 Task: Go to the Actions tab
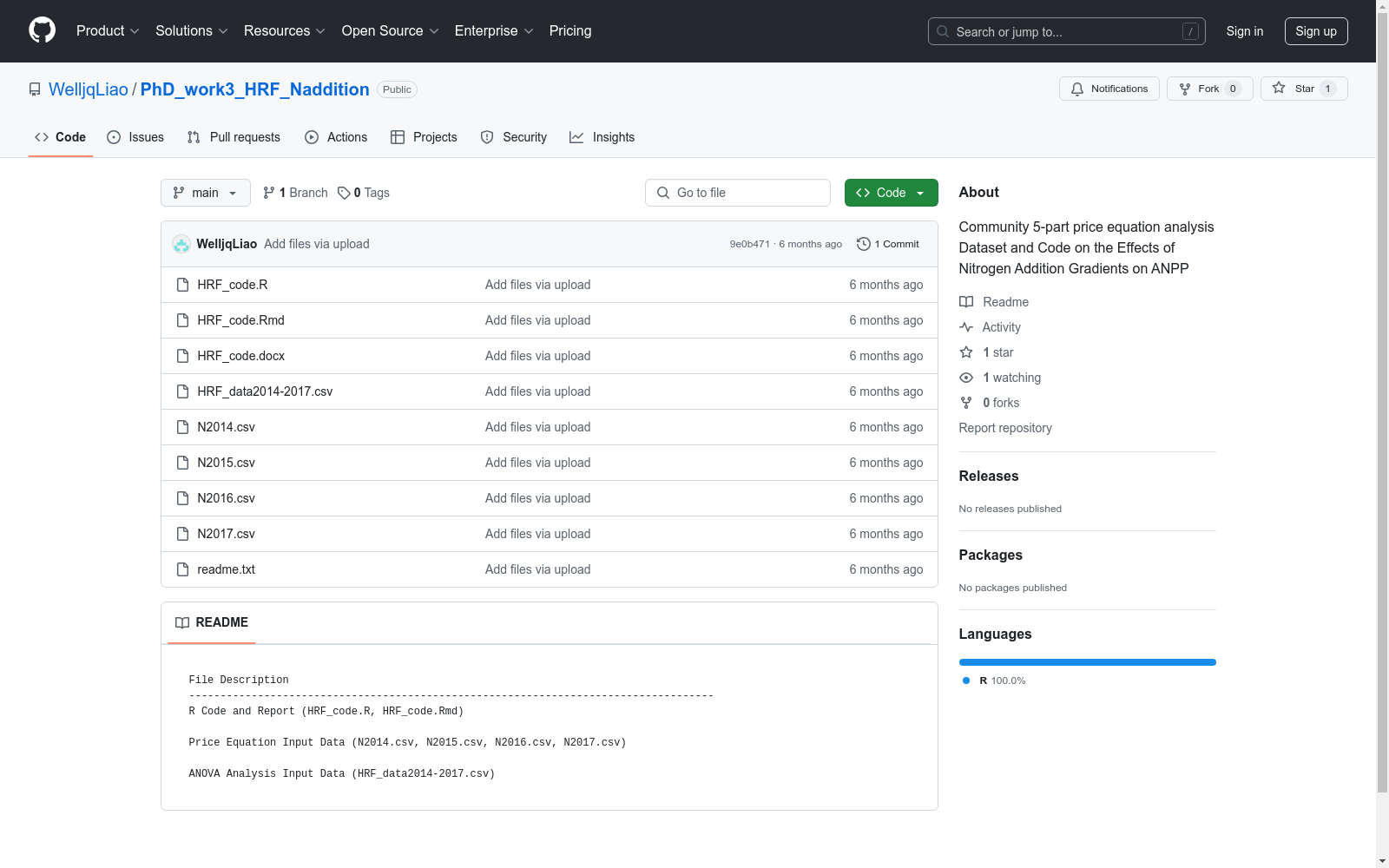pos(336,137)
